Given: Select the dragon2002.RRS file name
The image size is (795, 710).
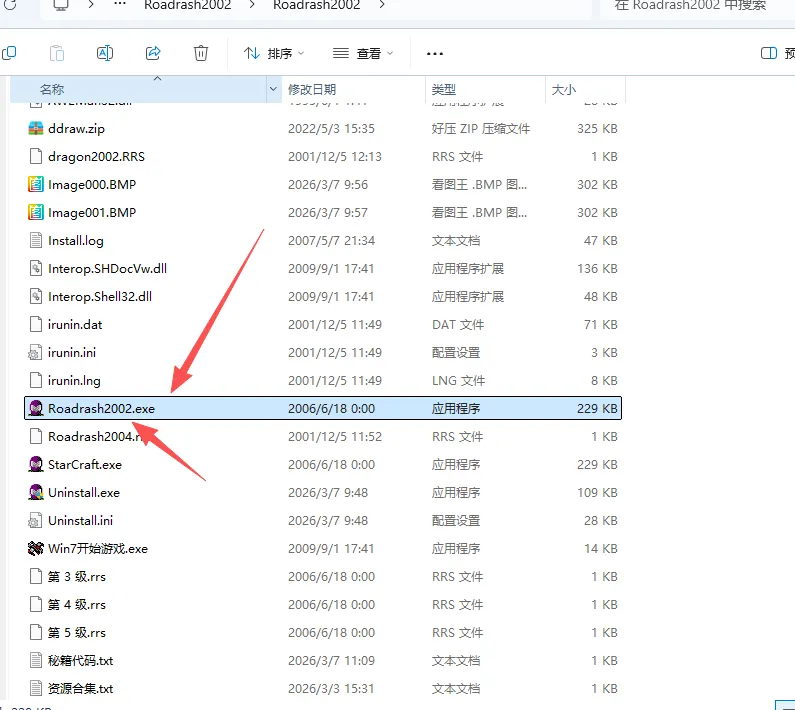Looking at the screenshot, I should point(96,157).
